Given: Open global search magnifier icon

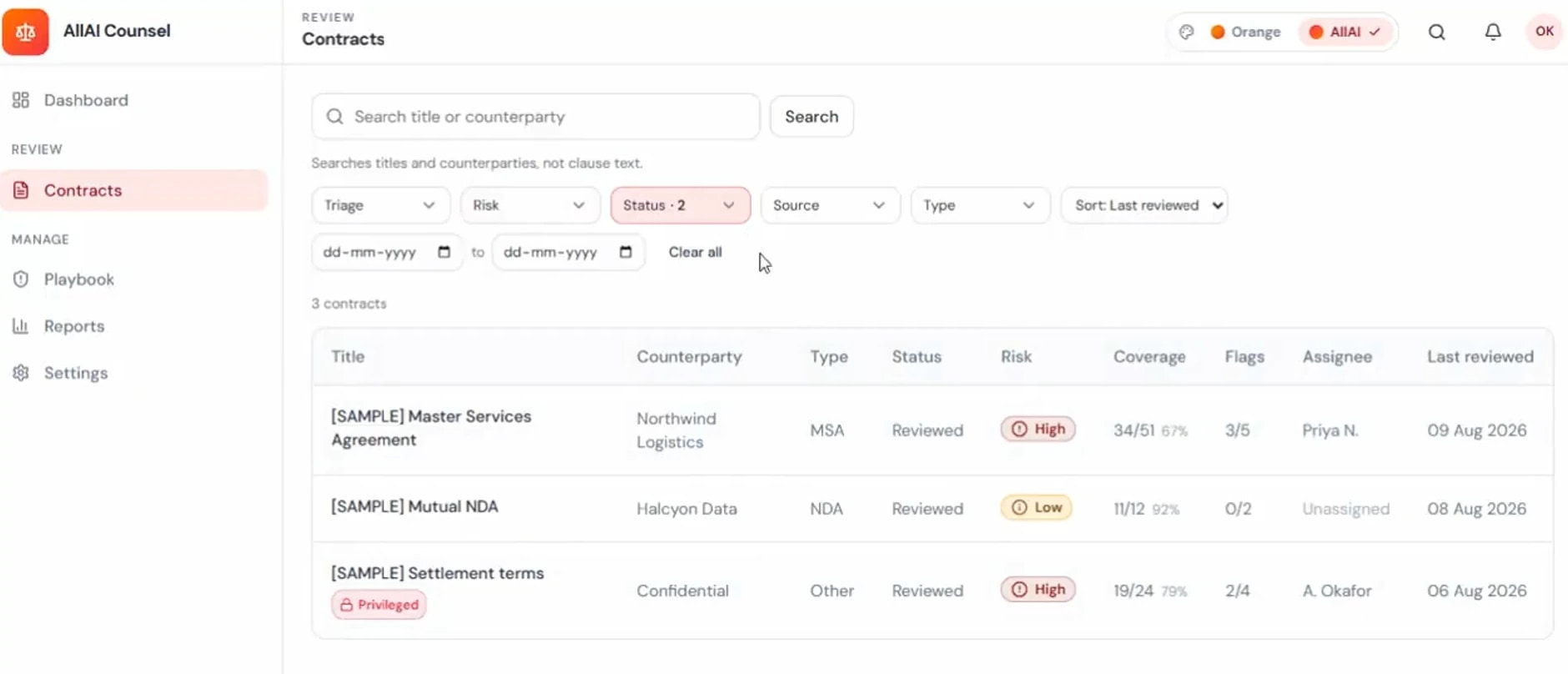Looking at the screenshot, I should click(x=1436, y=32).
